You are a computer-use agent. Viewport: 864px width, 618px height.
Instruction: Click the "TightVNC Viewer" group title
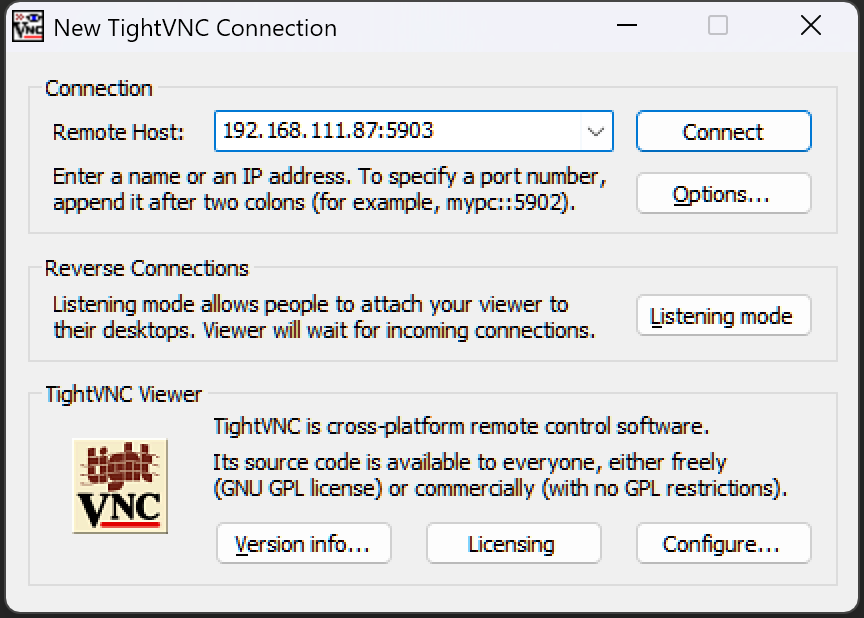(123, 394)
